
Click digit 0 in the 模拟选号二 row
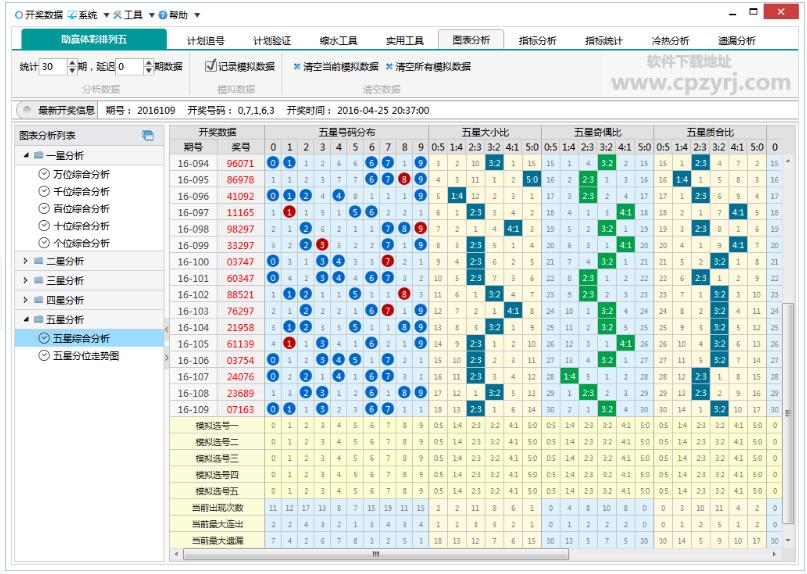coord(273,442)
